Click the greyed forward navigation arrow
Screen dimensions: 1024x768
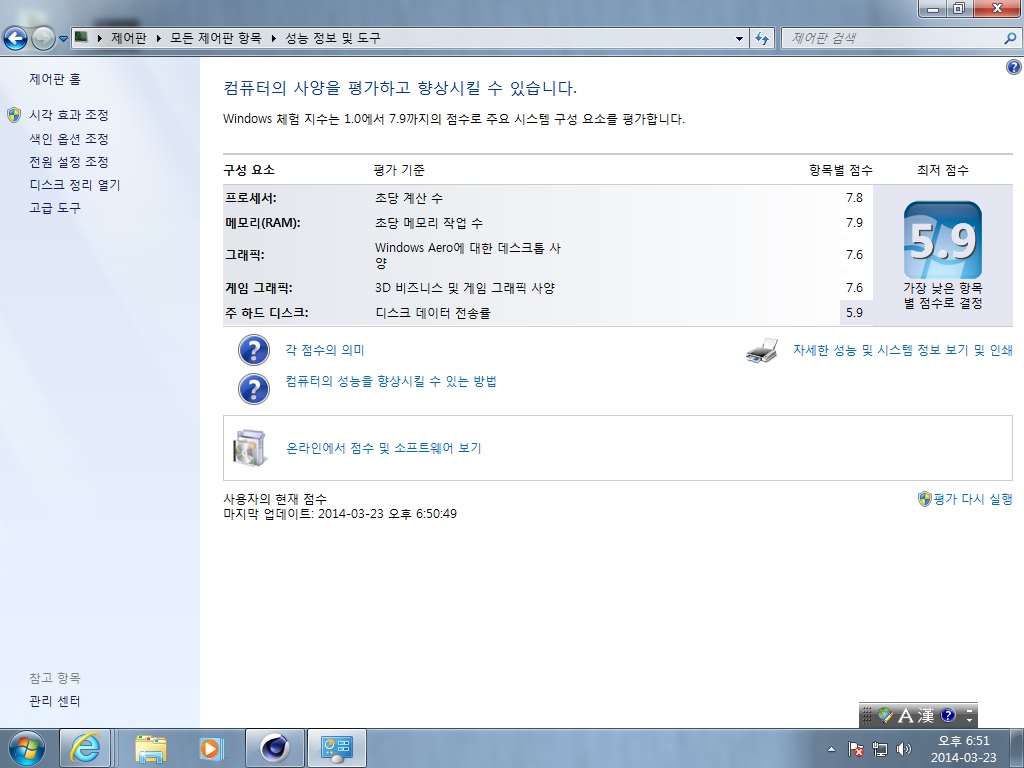[x=43, y=39]
